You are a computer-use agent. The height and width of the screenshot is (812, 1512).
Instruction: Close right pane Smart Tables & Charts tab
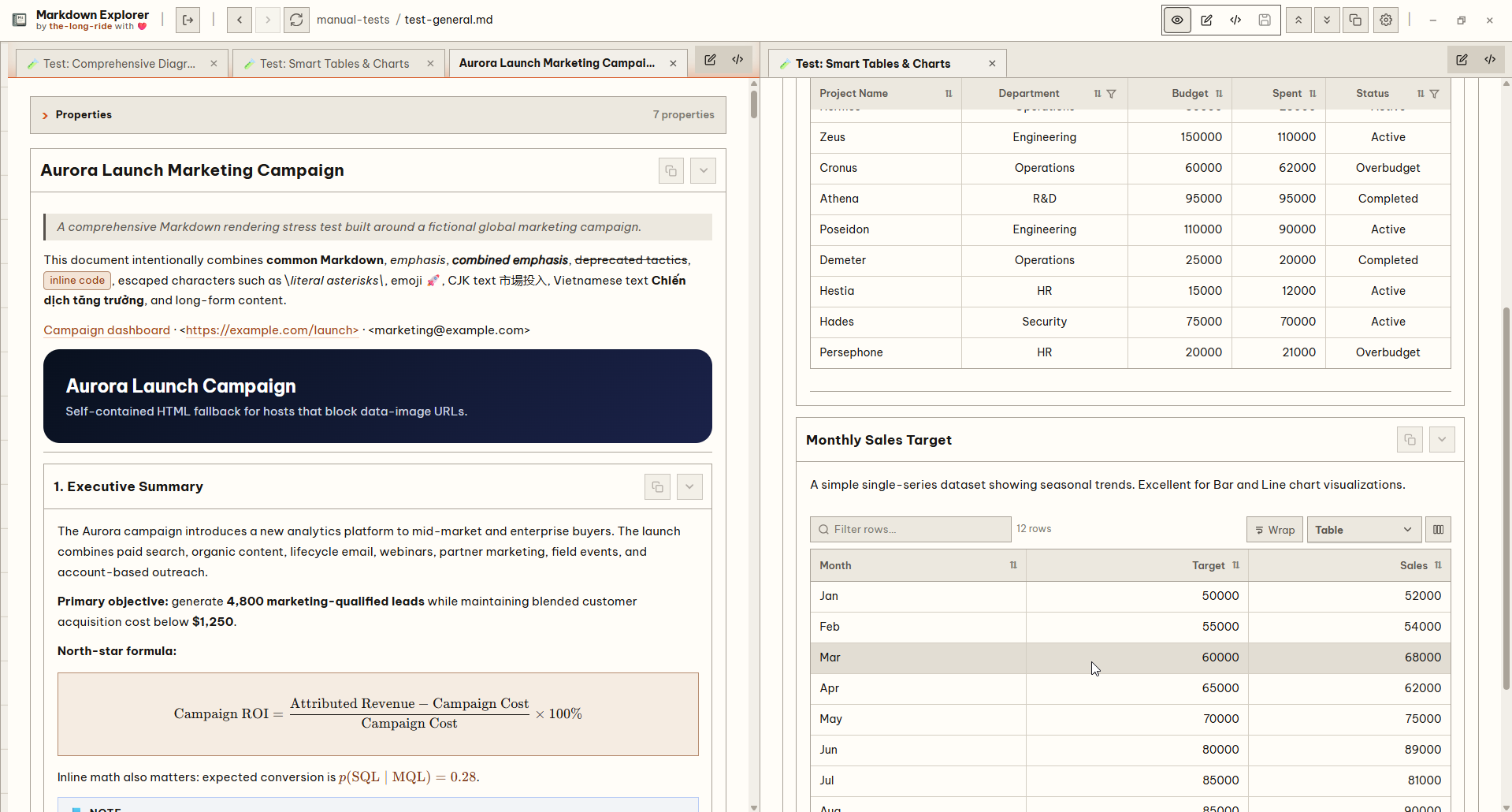(x=992, y=64)
